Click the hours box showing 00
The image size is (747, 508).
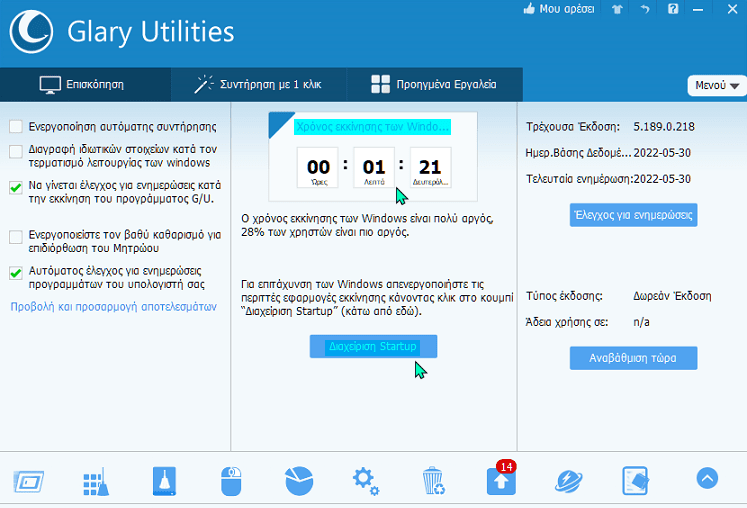[x=318, y=167]
